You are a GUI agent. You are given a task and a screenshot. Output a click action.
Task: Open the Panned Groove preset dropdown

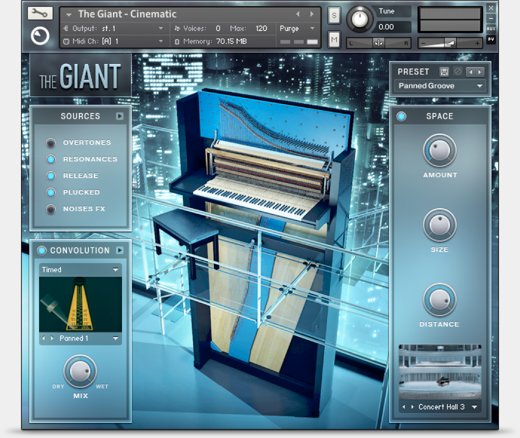pos(440,86)
